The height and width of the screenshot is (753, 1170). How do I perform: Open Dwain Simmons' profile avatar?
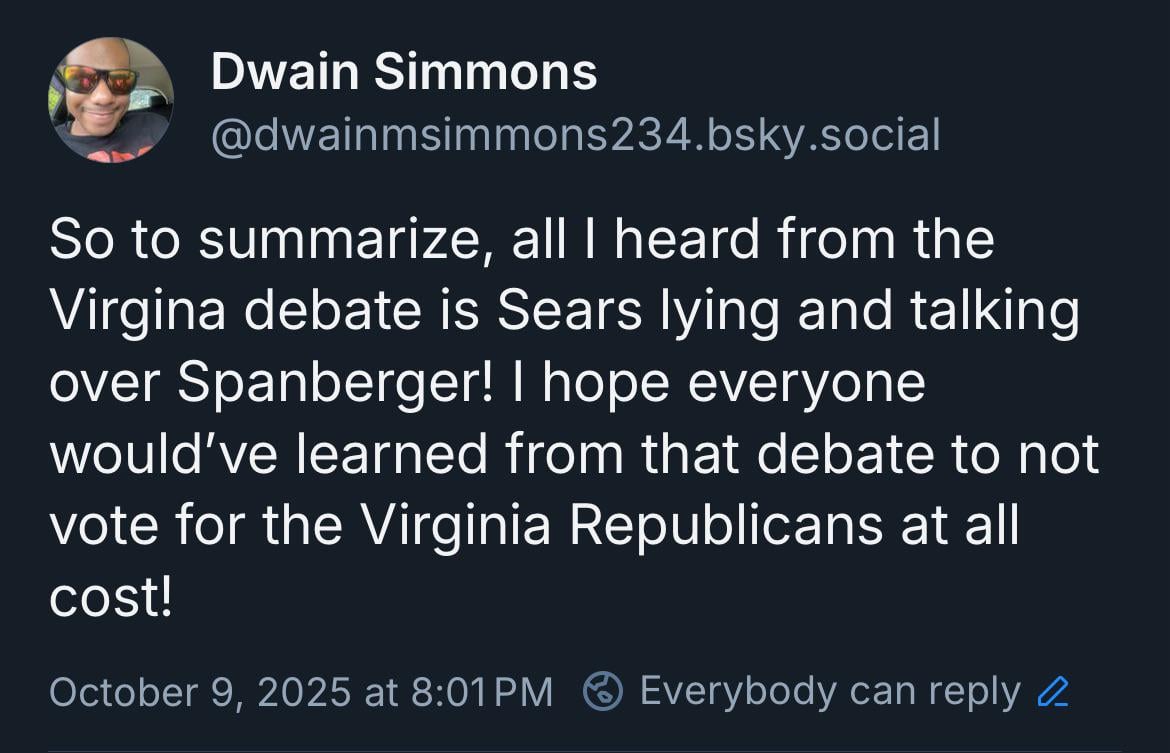111,100
